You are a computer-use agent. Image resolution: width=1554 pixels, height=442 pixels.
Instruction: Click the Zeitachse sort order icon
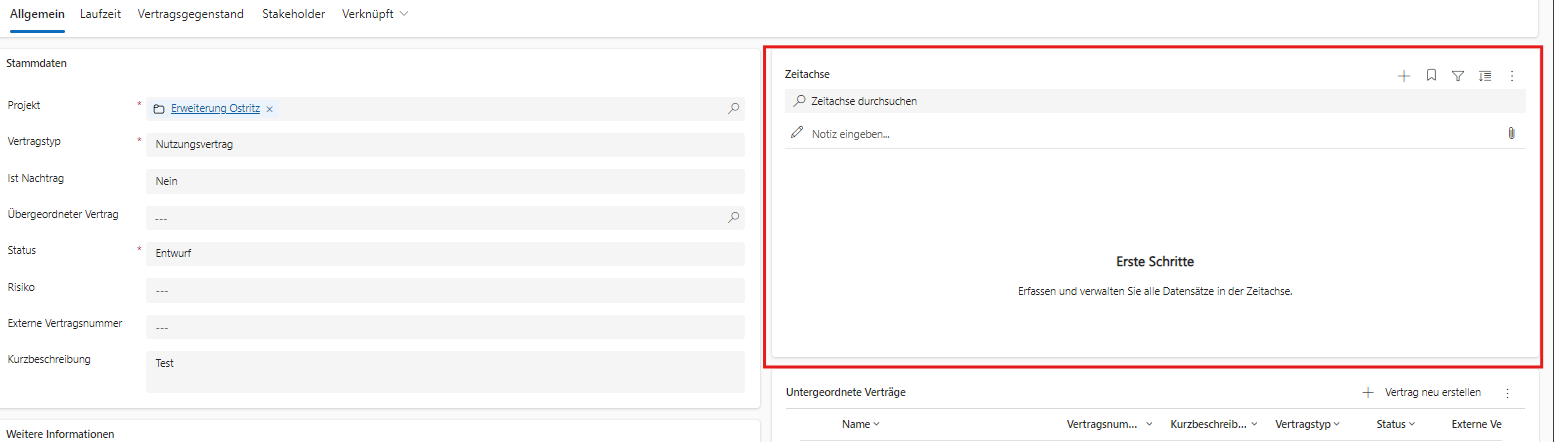click(x=1485, y=75)
